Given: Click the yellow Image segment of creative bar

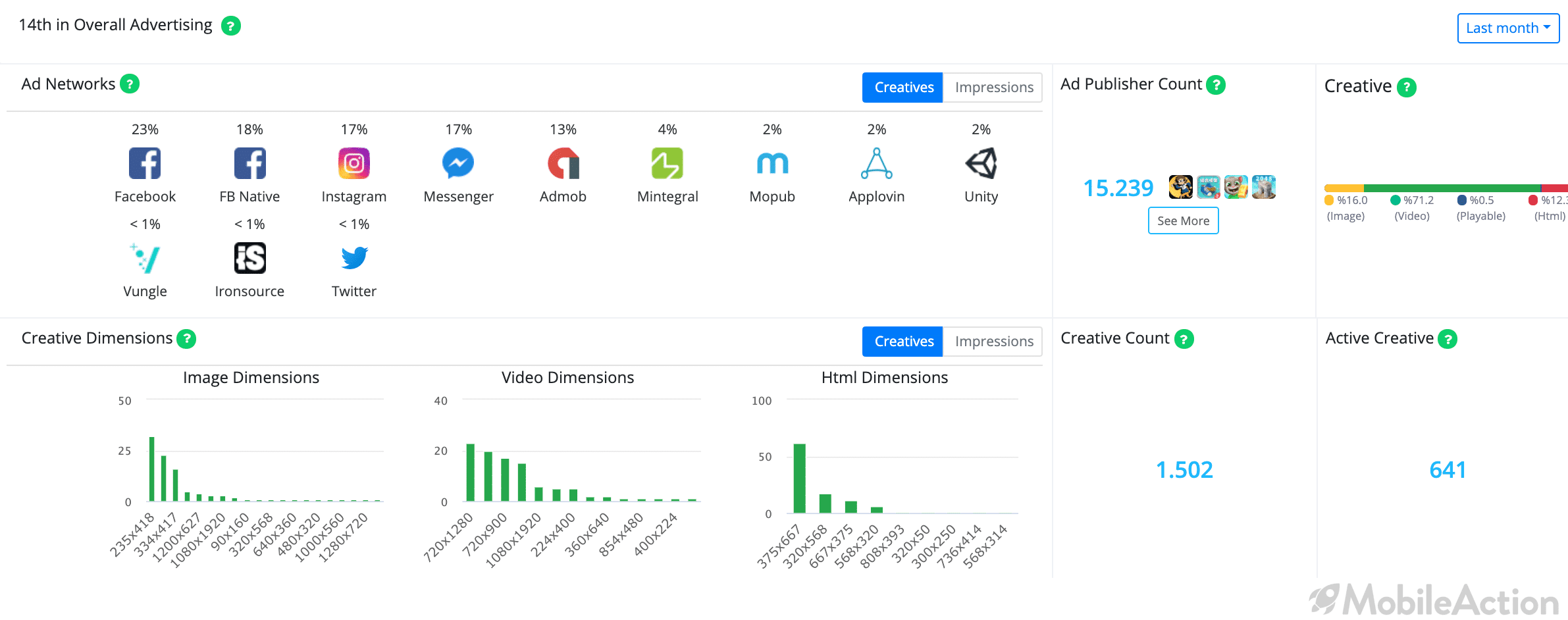Looking at the screenshot, I should pyautogui.click(x=1344, y=188).
